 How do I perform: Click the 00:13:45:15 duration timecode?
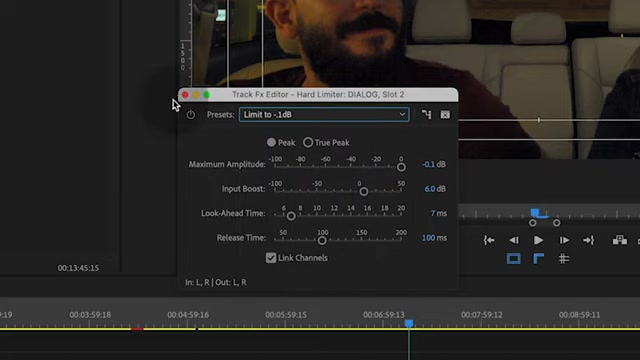[x=78, y=268]
